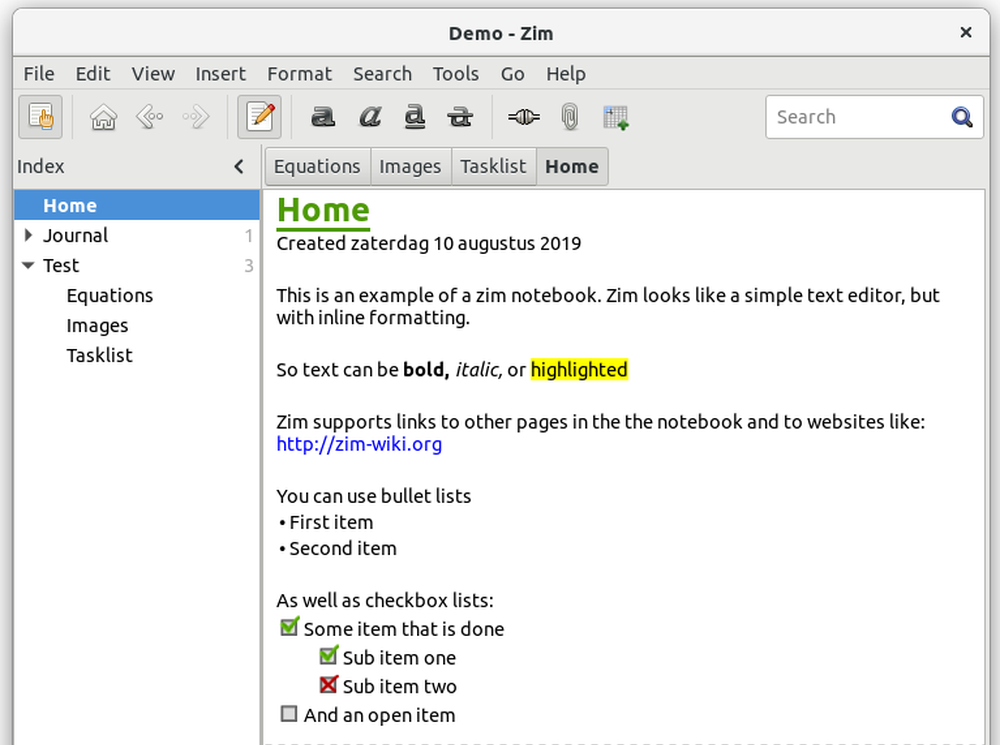Open the Help menu
This screenshot has width=1000, height=745.
pos(566,74)
